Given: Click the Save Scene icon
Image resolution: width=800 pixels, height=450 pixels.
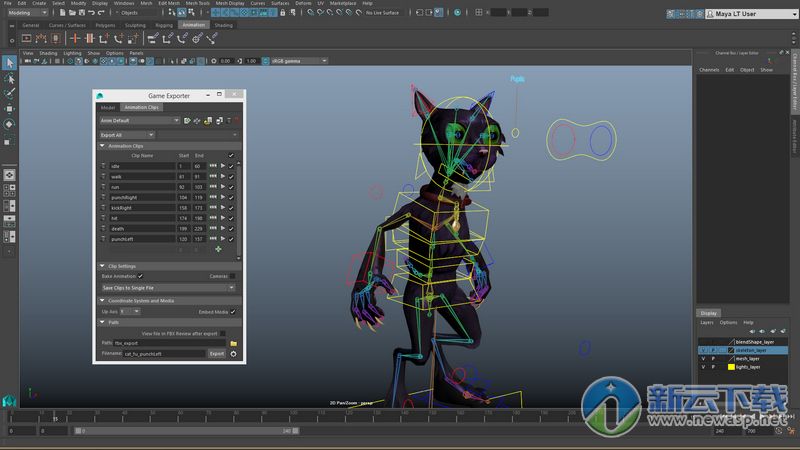Looking at the screenshot, I should [x=82, y=12].
